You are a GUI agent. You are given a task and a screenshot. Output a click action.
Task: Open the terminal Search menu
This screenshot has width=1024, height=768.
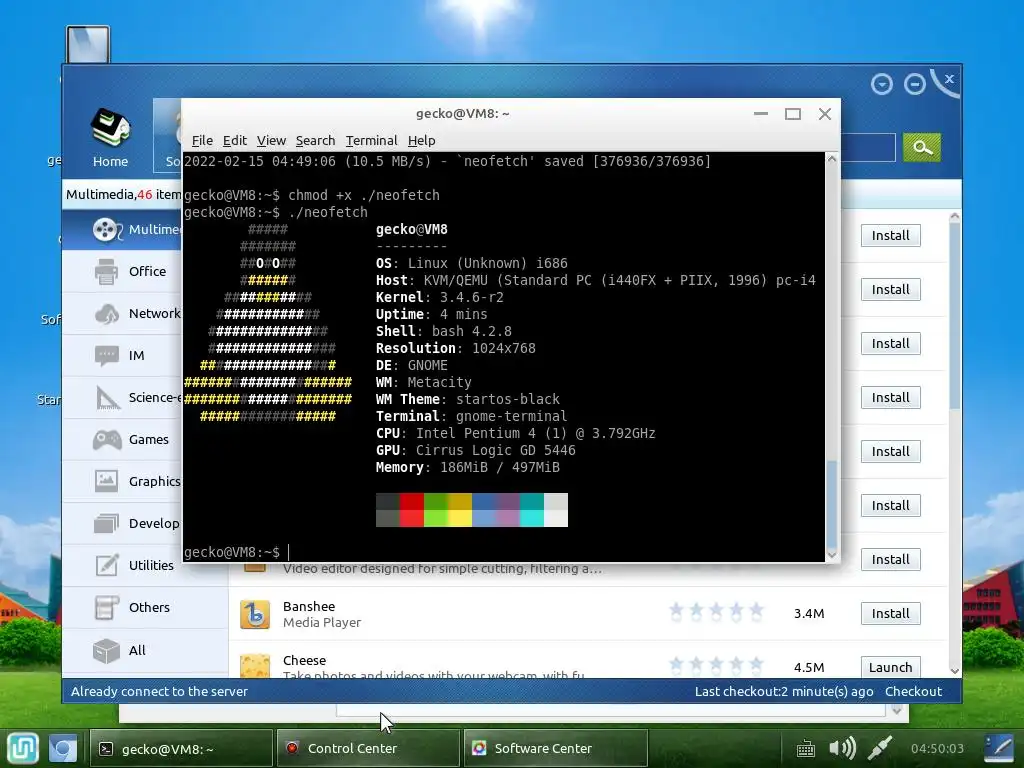pos(315,140)
